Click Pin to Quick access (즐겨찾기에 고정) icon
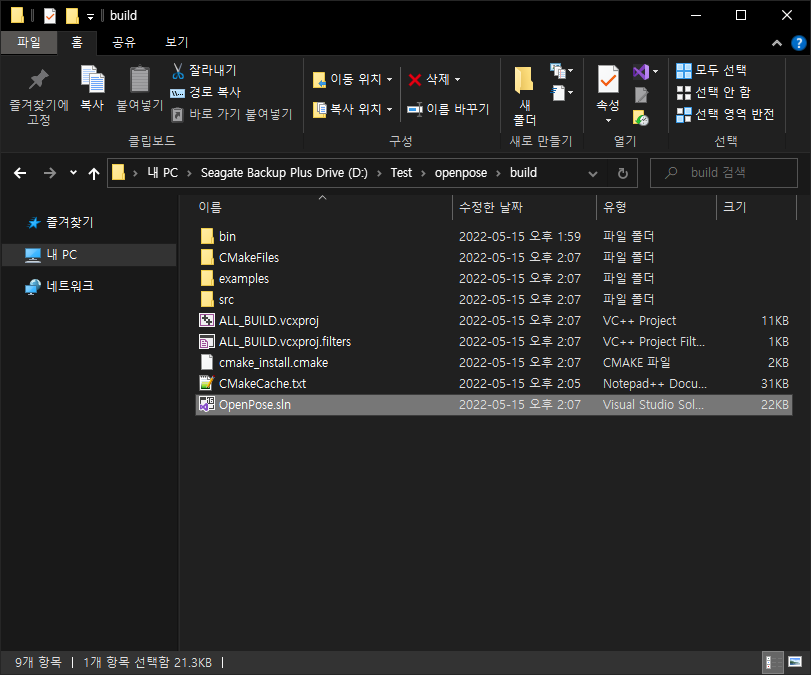Image resolution: width=811 pixels, height=675 pixels. 38,79
